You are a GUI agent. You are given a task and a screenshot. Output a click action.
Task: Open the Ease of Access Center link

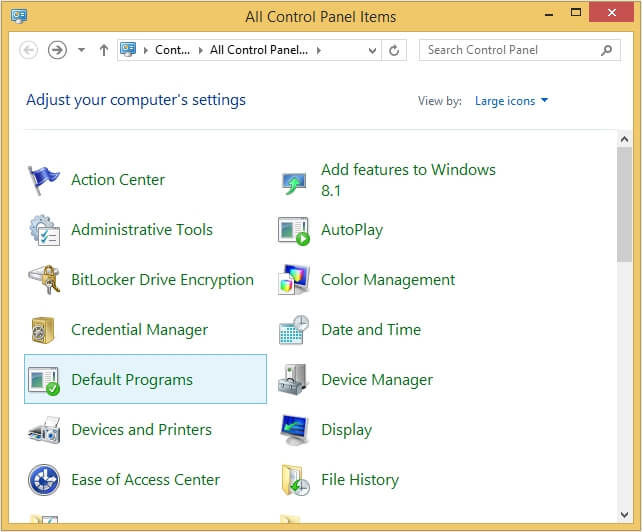click(x=146, y=480)
